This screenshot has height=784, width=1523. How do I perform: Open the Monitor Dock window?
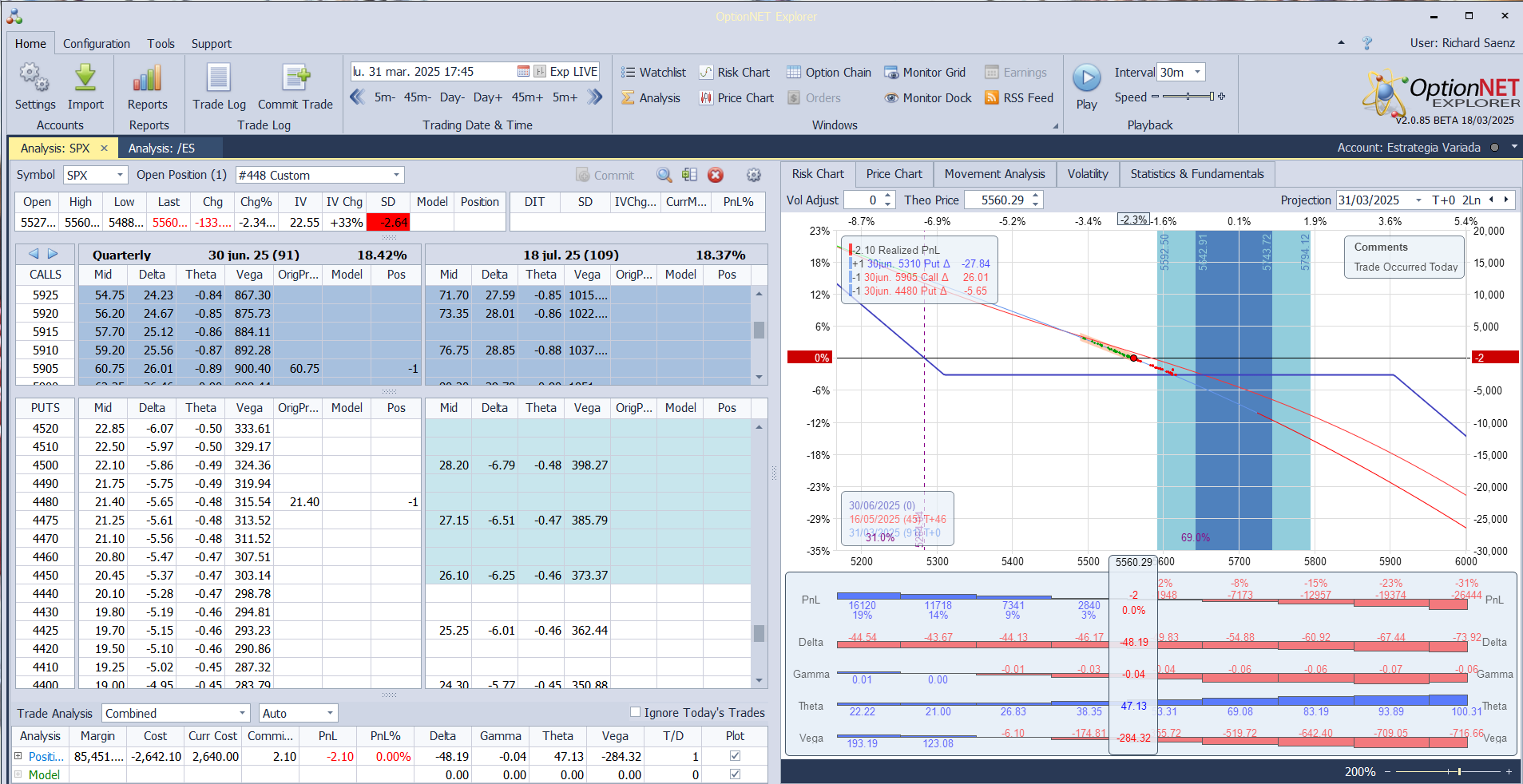[x=928, y=97]
